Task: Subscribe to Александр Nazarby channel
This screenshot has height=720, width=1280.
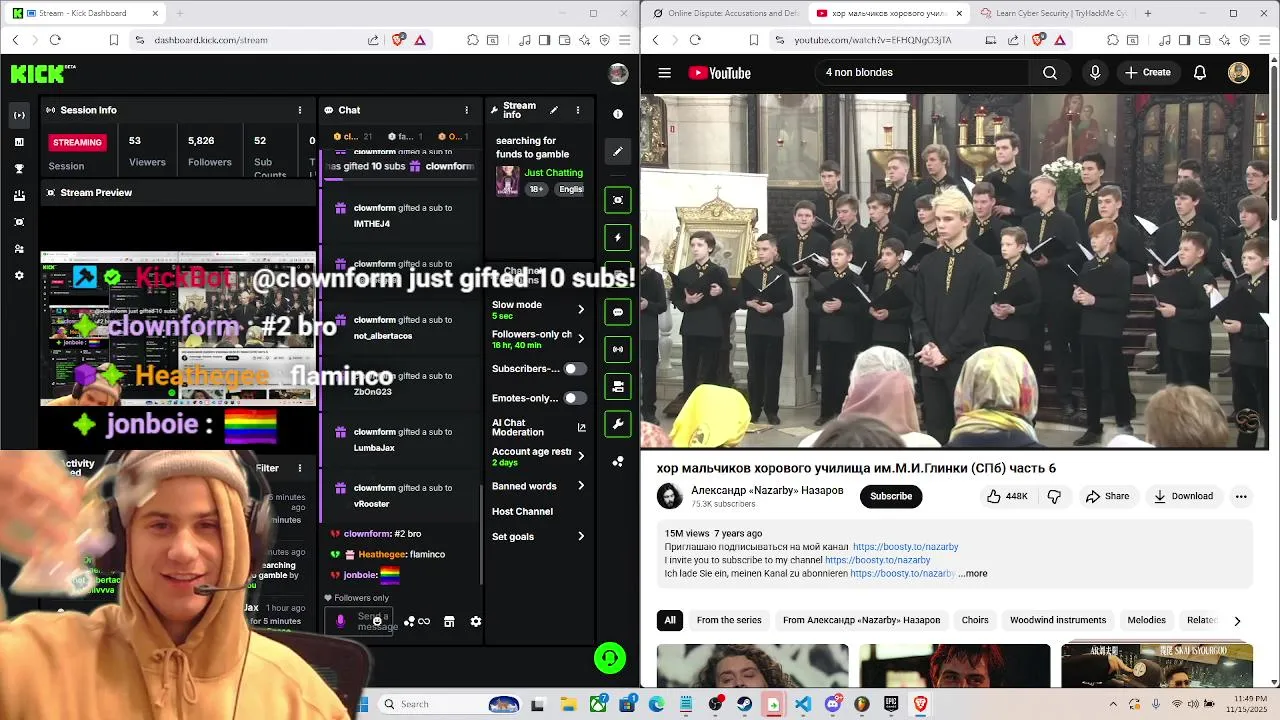Action: 891,496
